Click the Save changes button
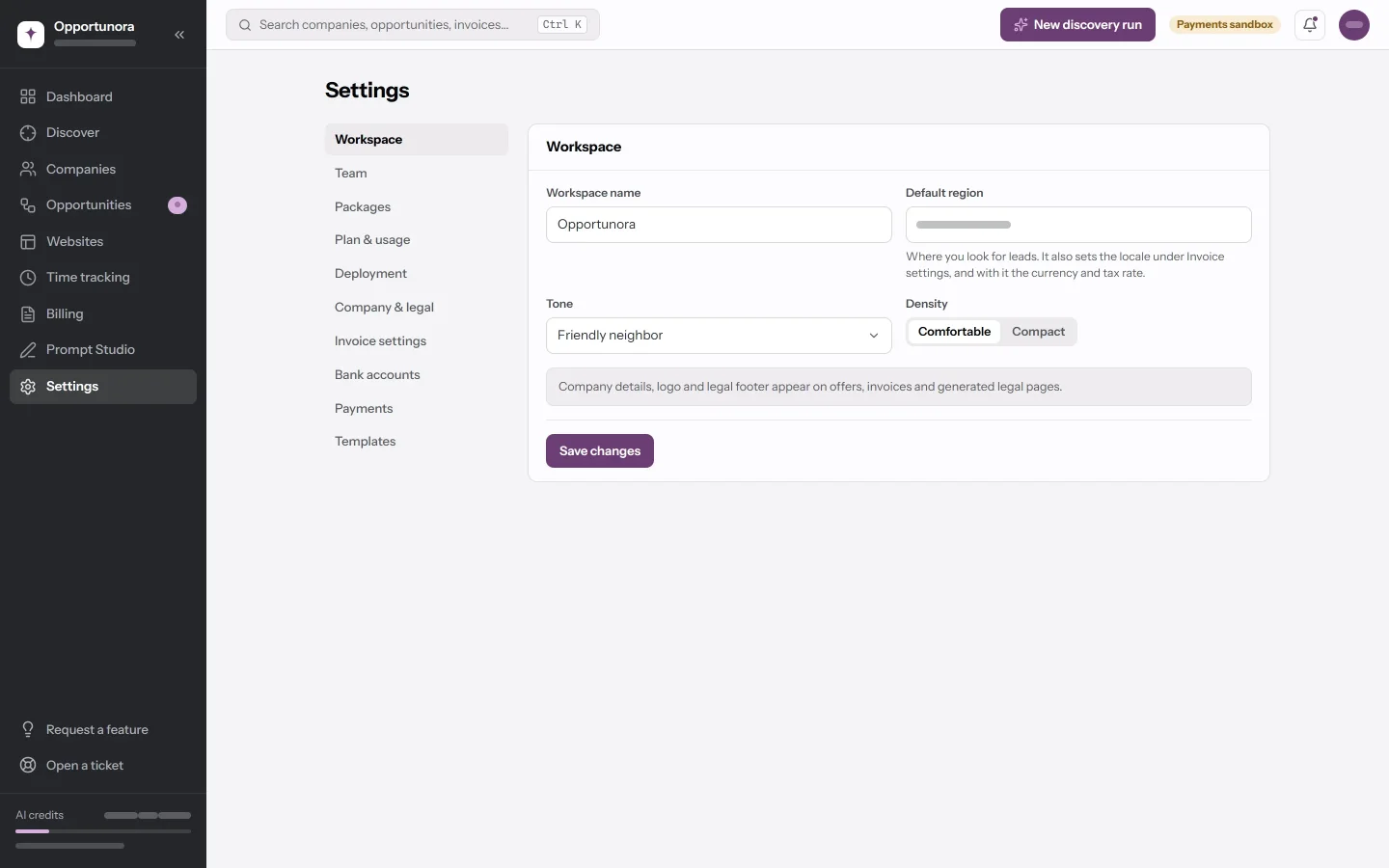Image resolution: width=1389 pixels, height=868 pixels. click(x=600, y=451)
